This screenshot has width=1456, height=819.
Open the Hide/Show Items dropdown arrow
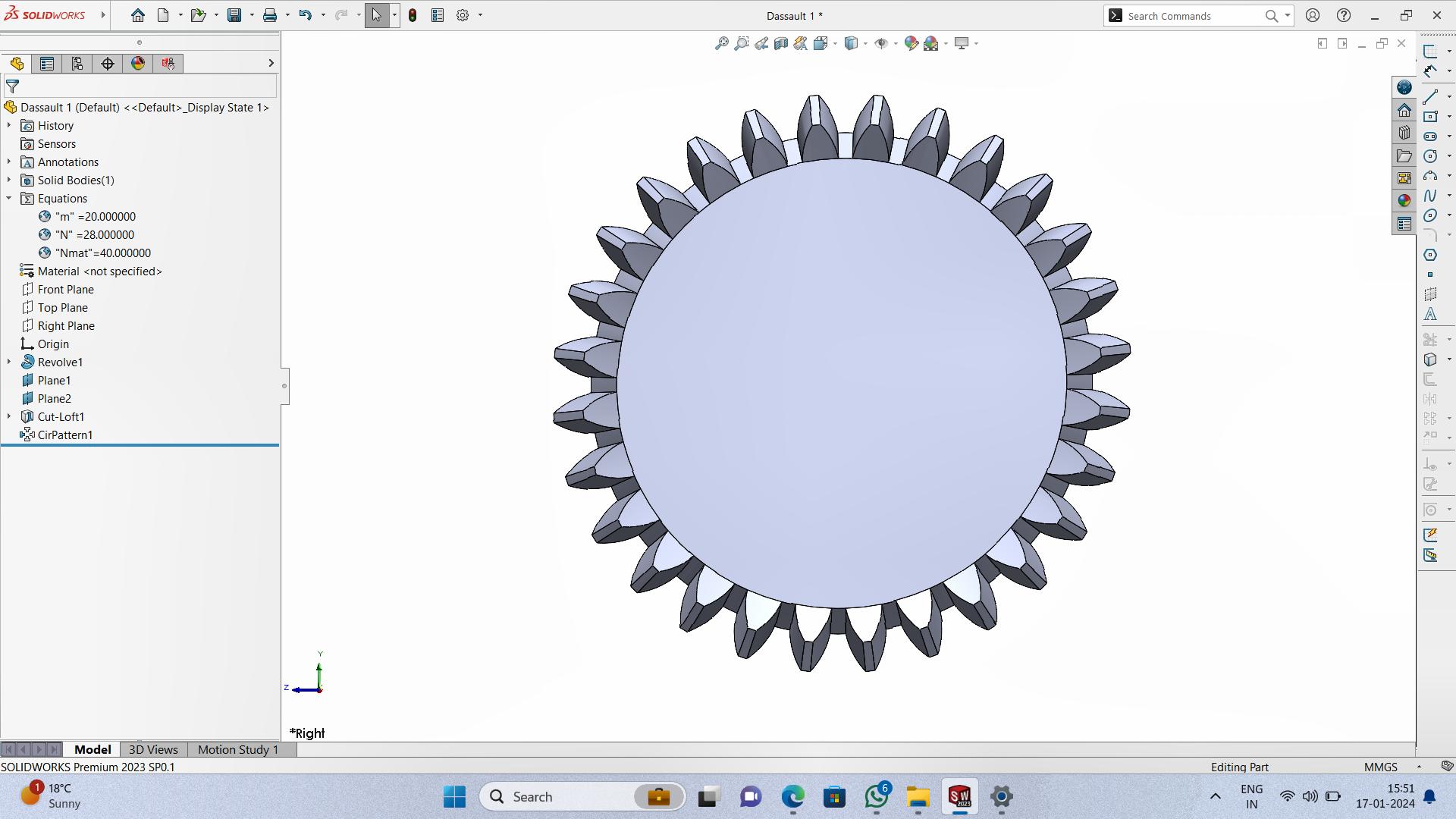tap(896, 44)
